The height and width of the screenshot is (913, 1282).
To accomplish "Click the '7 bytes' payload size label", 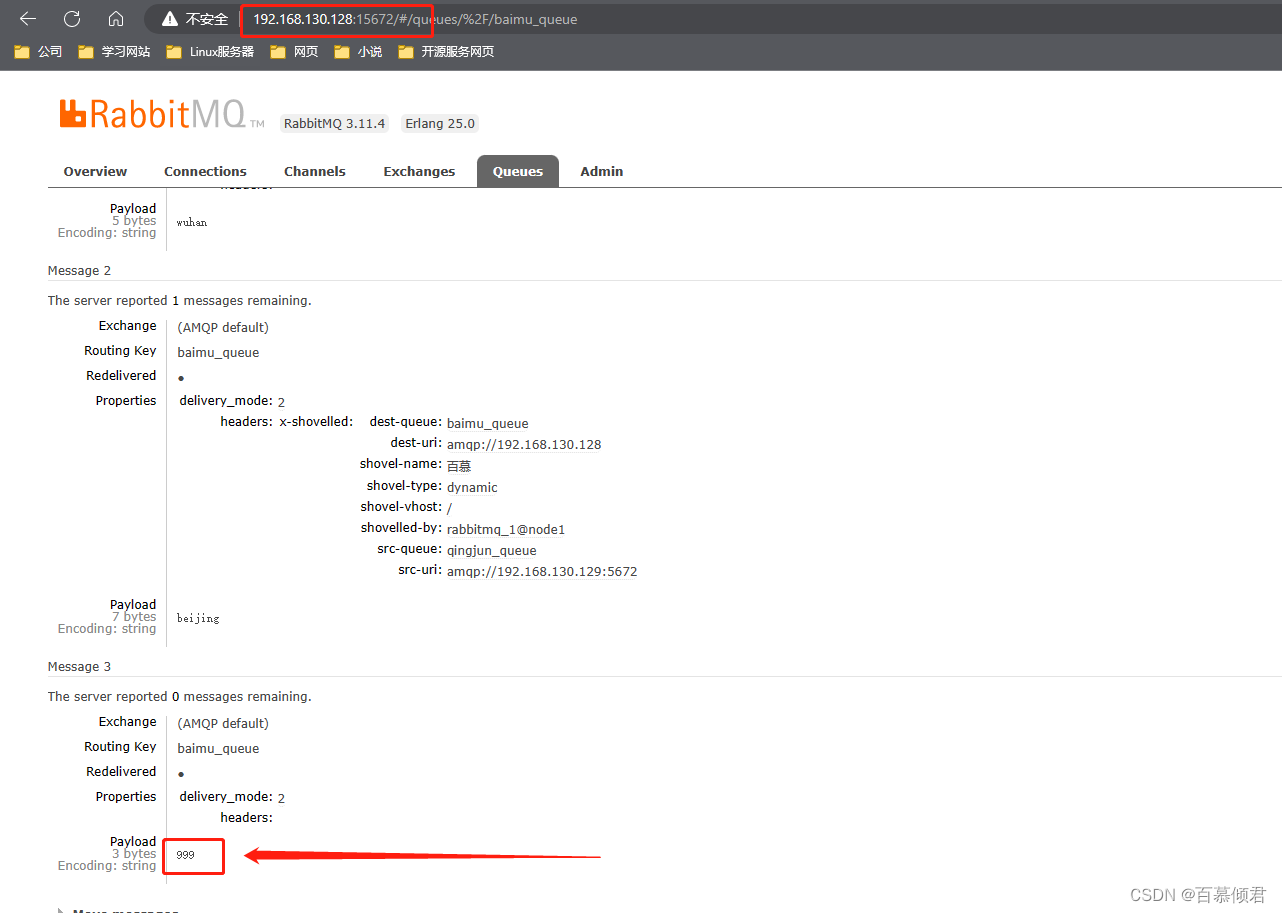I will pyautogui.click(x=134, y=617).
